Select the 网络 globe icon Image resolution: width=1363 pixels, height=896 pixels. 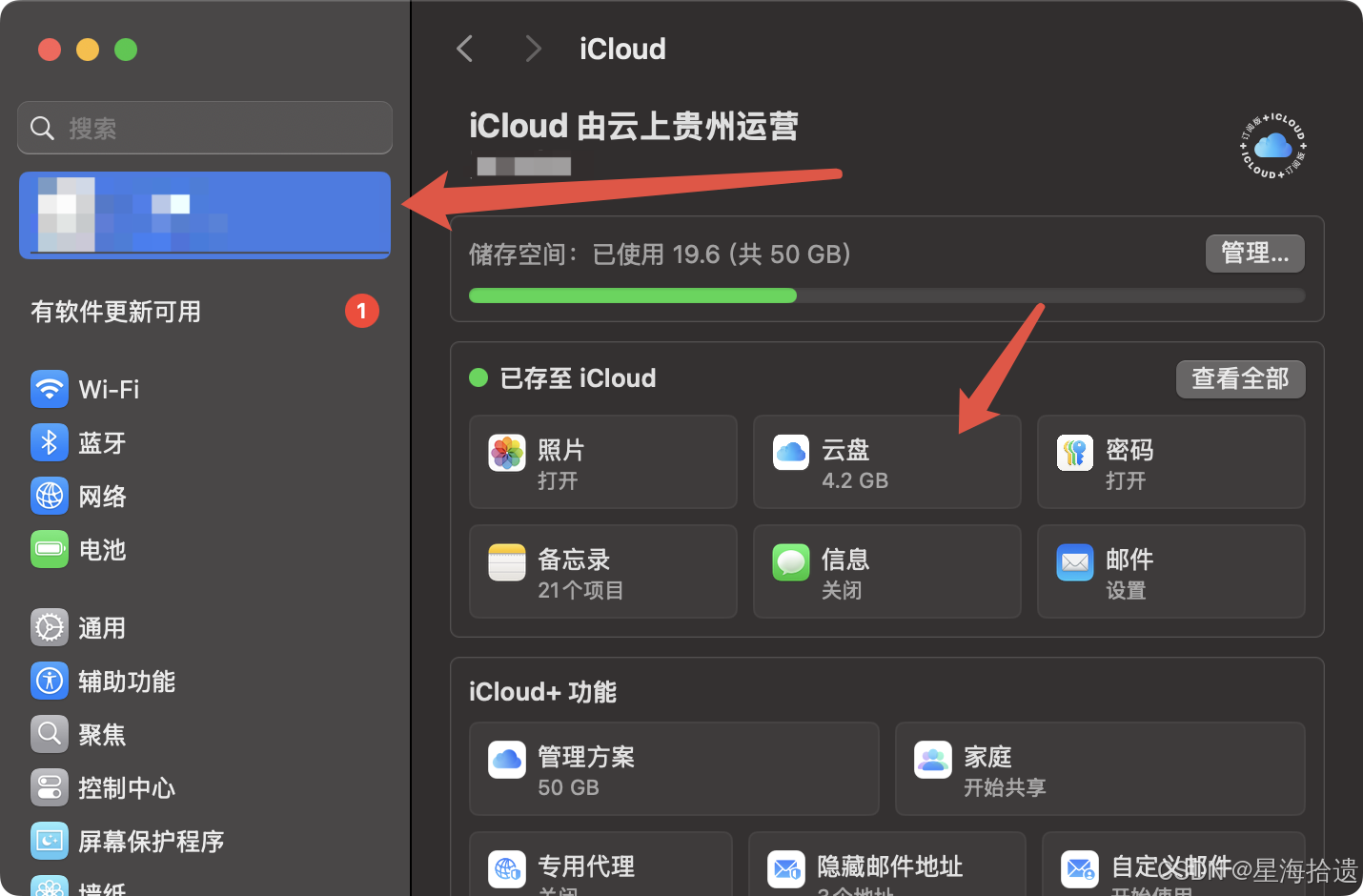coord(50,496)
